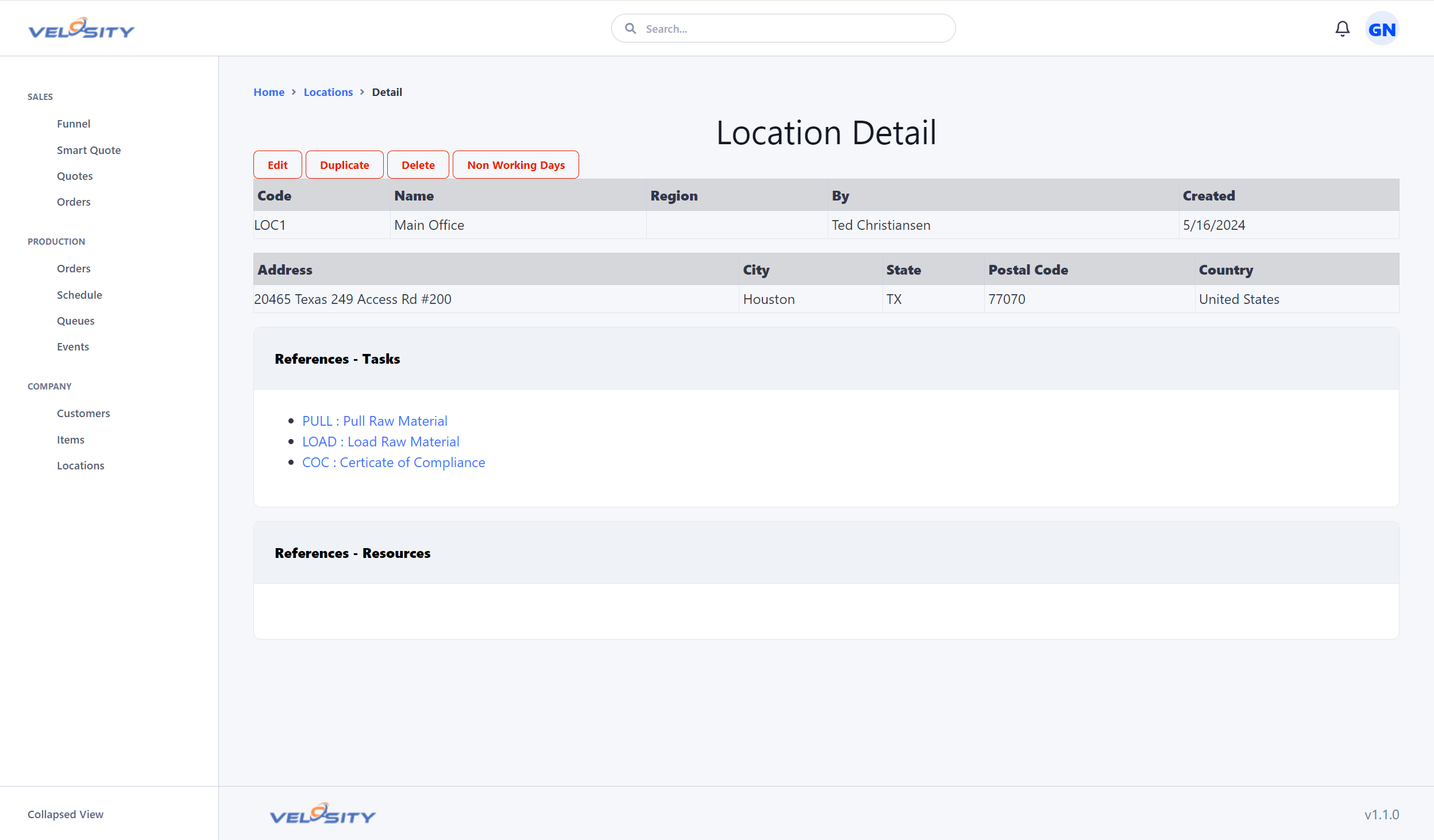Open Sales Orders in sidebar
Image resolution: width=1434 pixels, height=840 pixels.
coord(74,202)
